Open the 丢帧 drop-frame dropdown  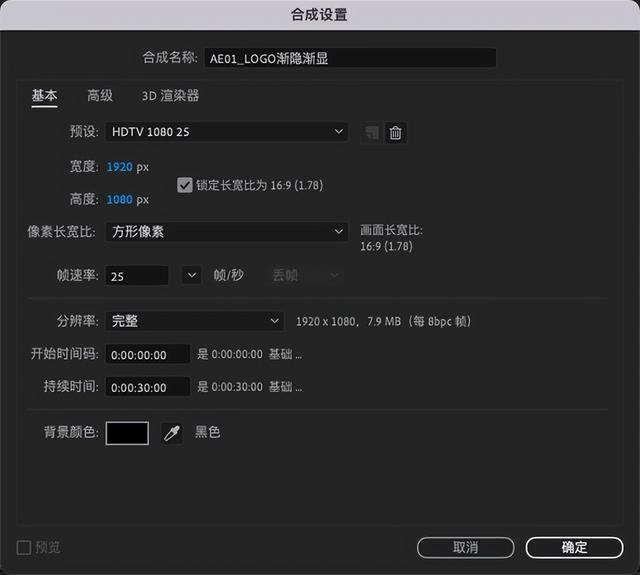(x=304, y=275)
